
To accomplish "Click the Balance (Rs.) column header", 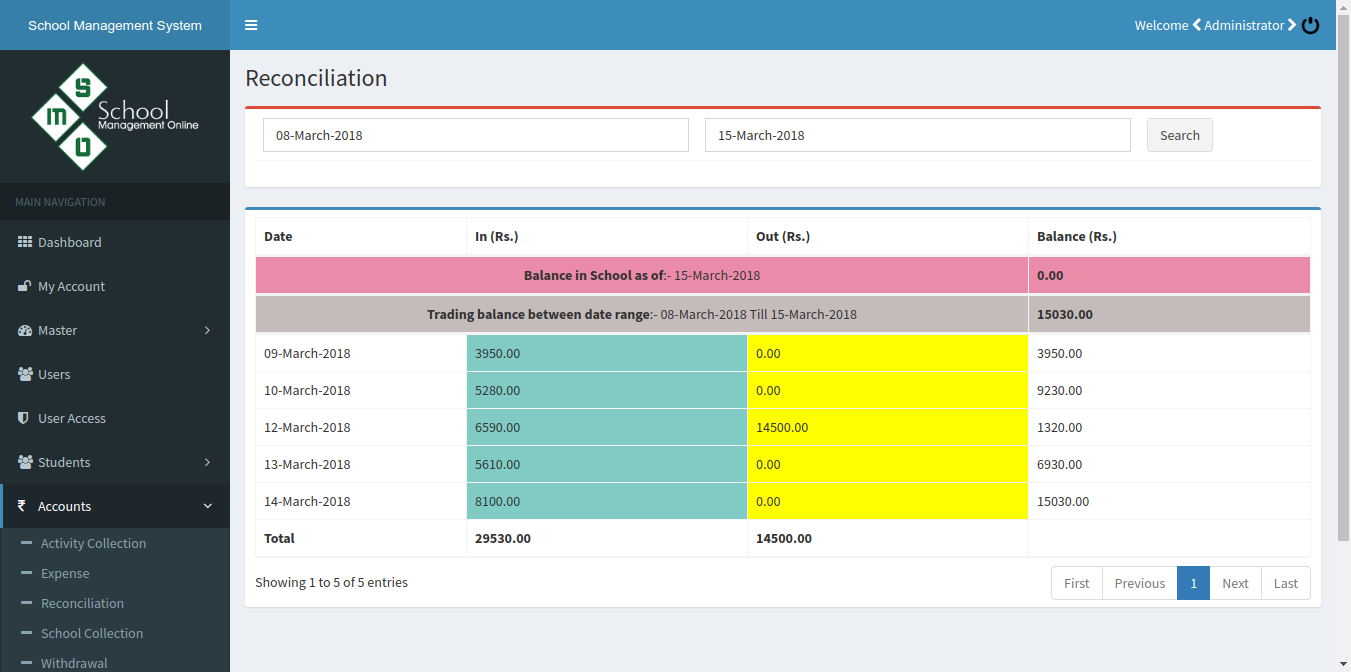I will click(x=1169, y=237).
